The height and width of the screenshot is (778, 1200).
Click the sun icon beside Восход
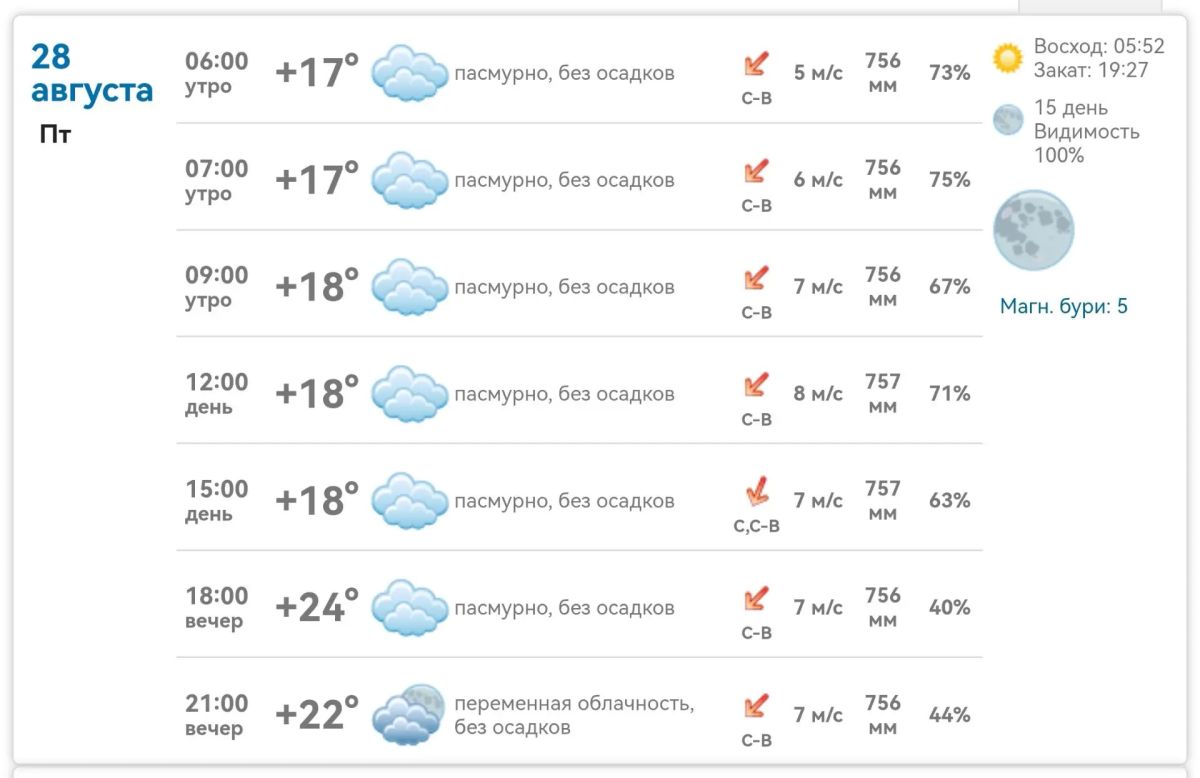1008,58
